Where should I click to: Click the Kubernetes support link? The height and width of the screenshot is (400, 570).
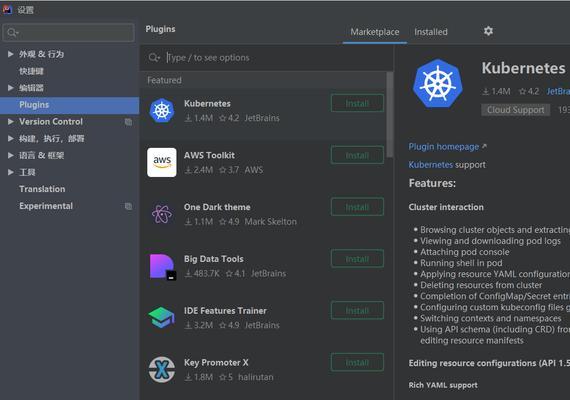430,165
